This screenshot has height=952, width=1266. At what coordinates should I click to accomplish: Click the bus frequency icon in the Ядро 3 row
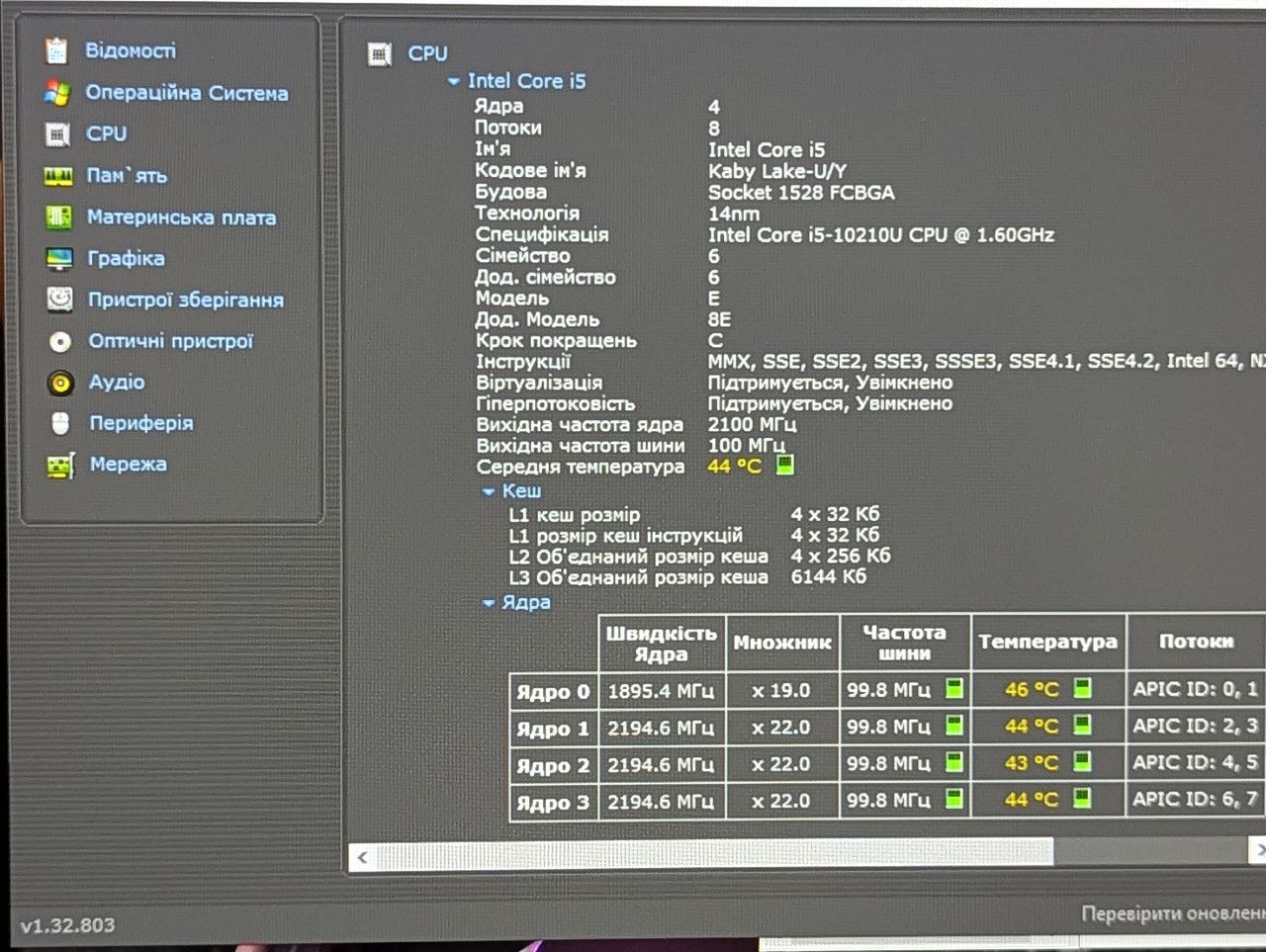pyautogui.click(x=954, y=799)
